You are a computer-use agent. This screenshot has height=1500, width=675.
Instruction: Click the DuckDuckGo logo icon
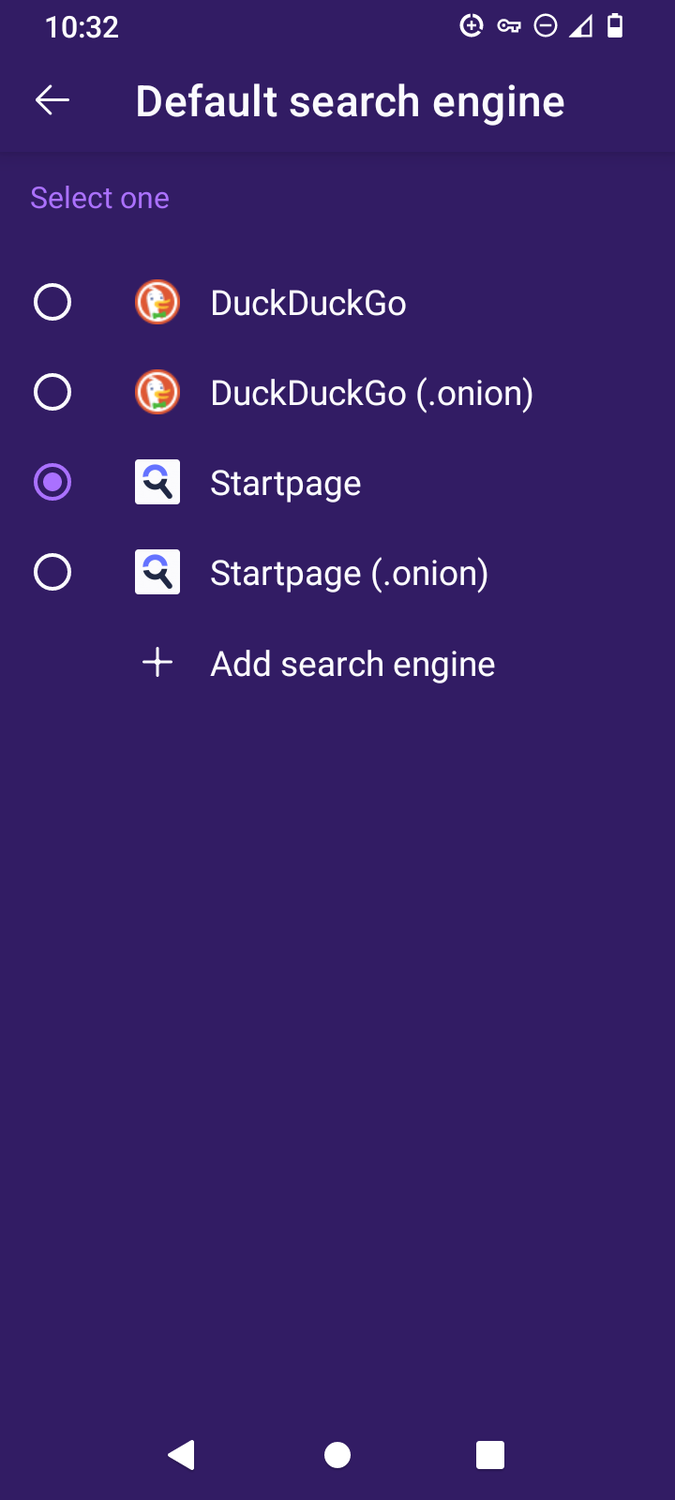[157, 302]
